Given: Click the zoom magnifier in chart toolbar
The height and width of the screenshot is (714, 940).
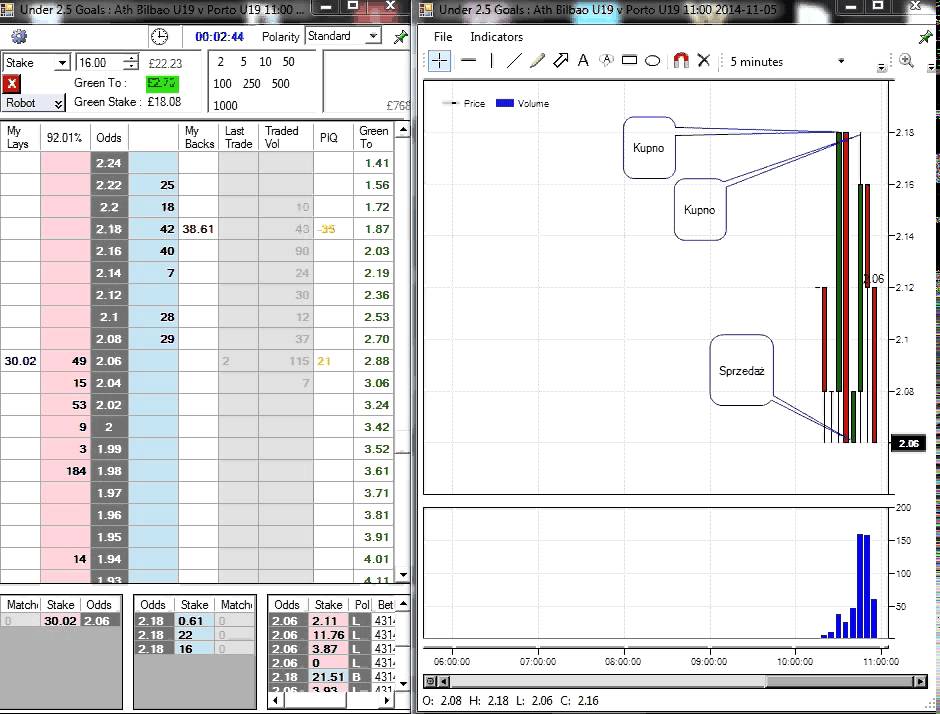Looking at the screenshot, I should pos(906,61).
